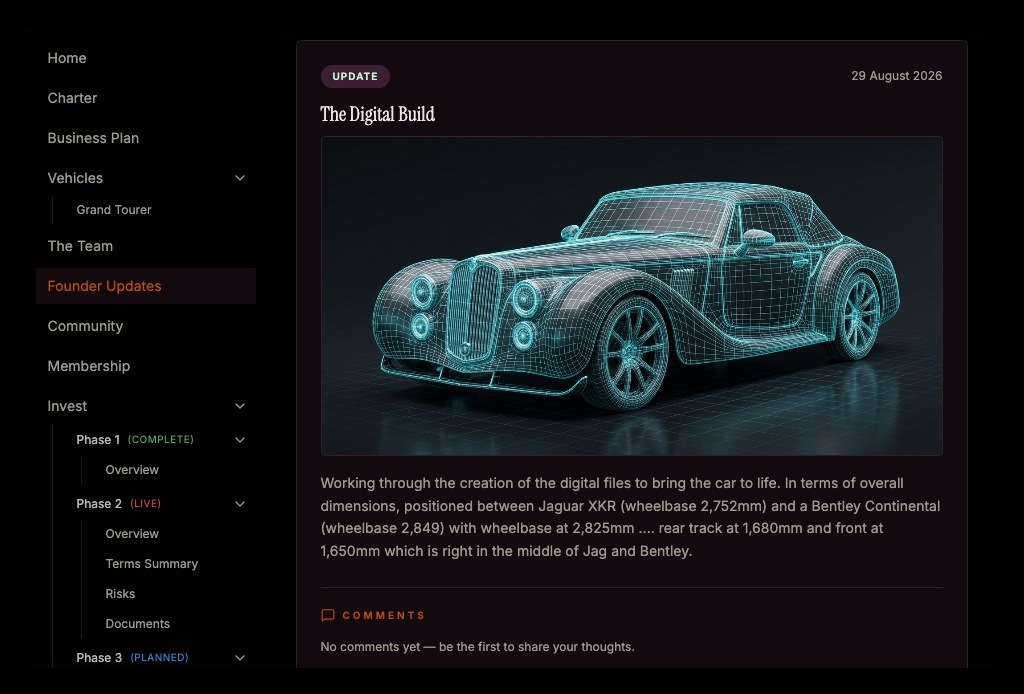The height and width of the screenshot is (694, 1024).
Task: Toggle the Phase 3 chevron
Action: tap(240, 657)
